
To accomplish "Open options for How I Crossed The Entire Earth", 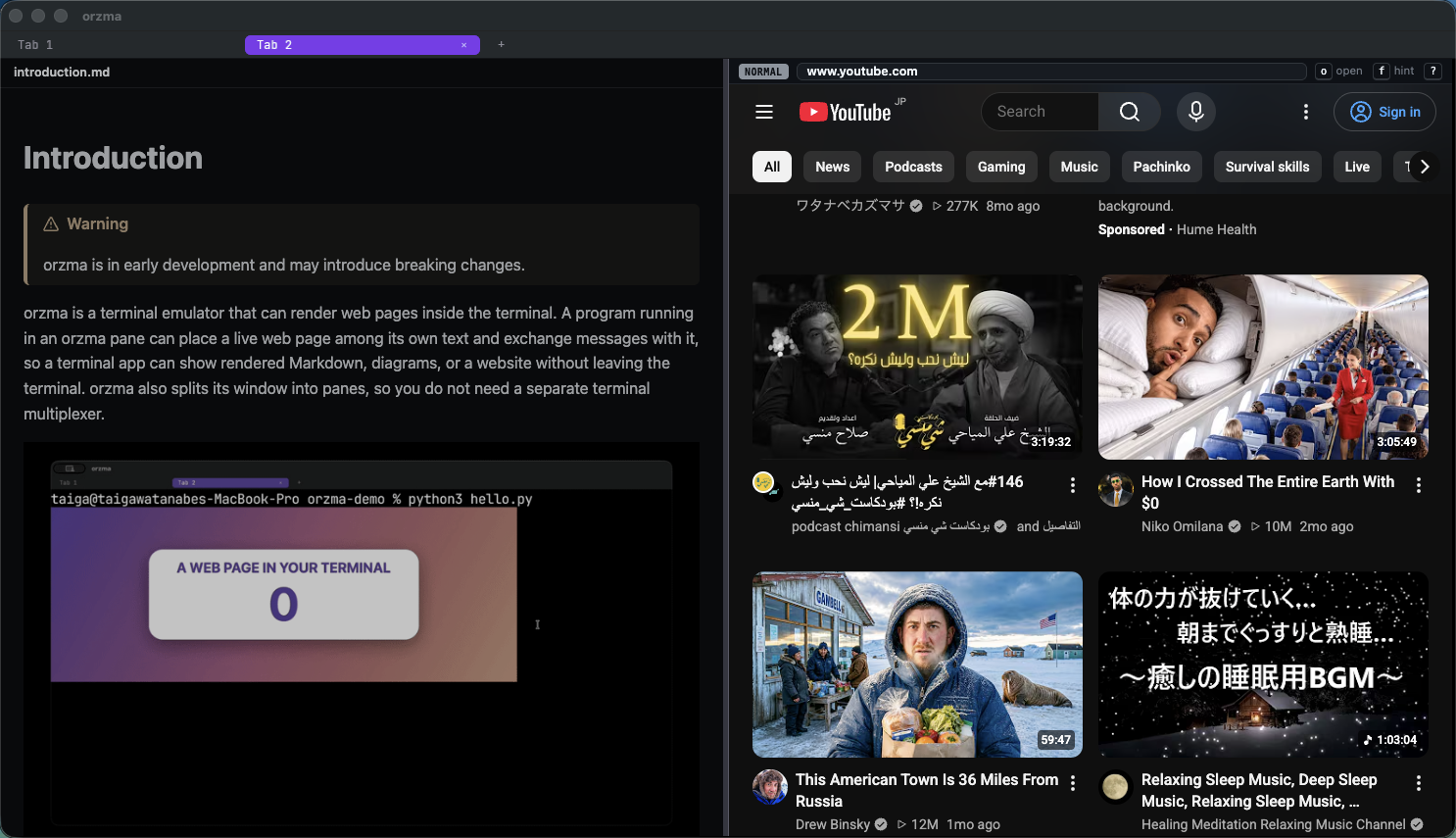I will 1419,485.
